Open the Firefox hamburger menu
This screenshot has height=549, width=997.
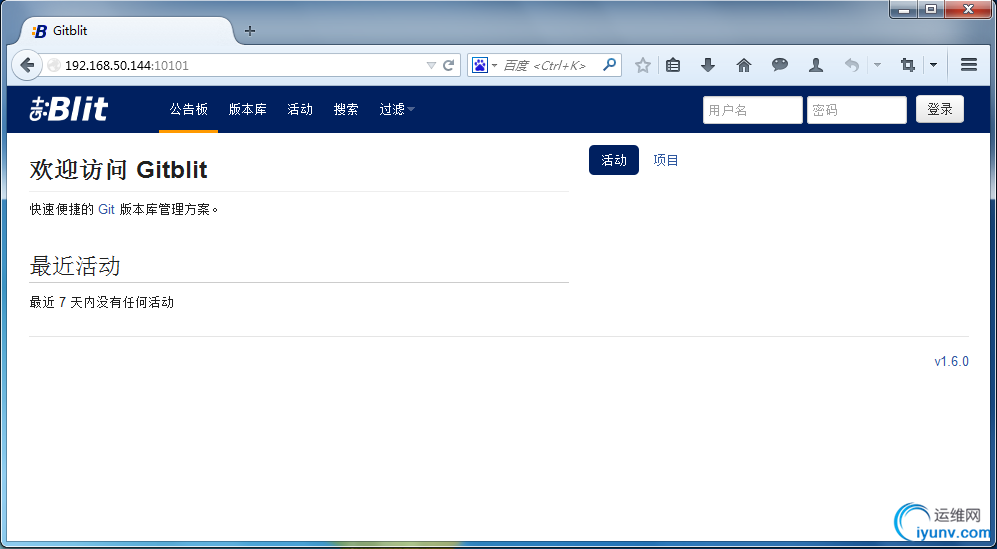(969, 65)
